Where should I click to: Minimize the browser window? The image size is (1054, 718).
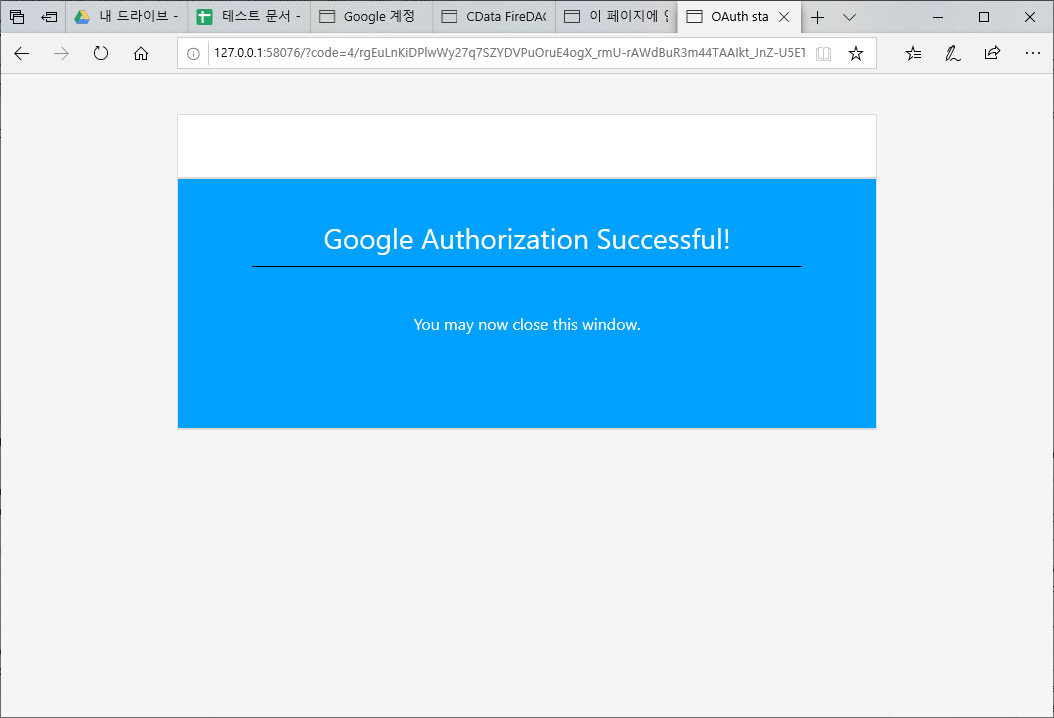click(938, 17)
